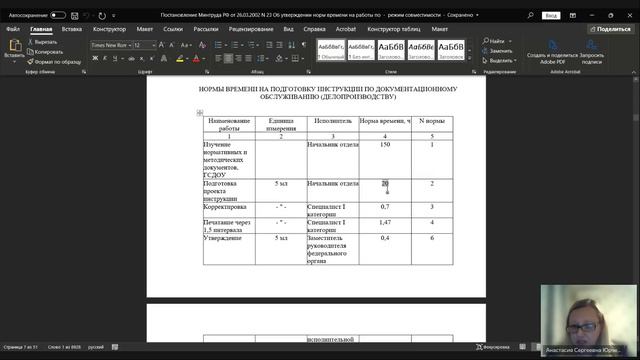The height and width of the screenshot is (360, 640).
Task: Switch to the Конструктор ribbon tab
Action: (x=109, y=29)
